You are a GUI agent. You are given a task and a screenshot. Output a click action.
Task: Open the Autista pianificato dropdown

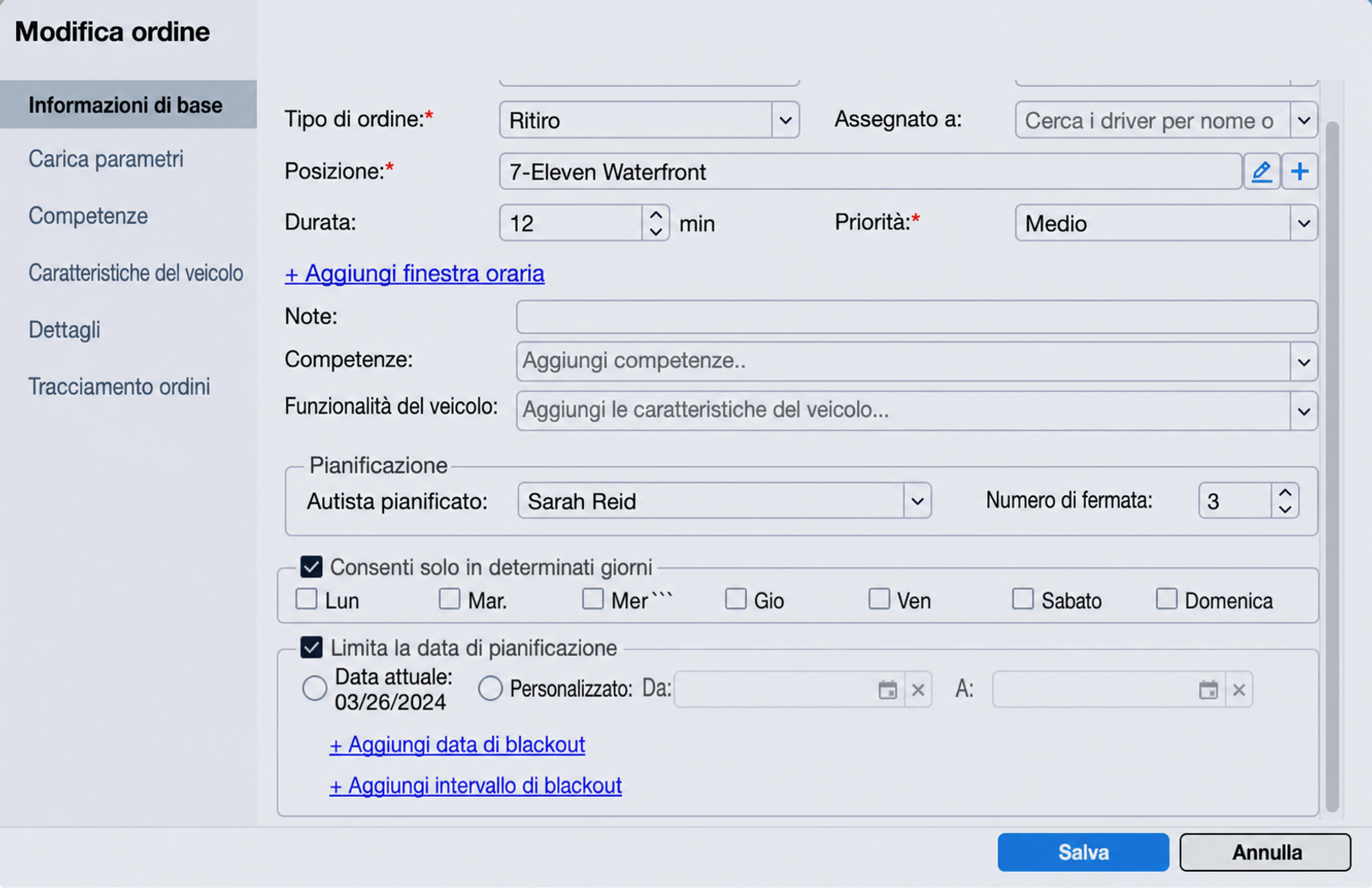(x=917, y=501)
